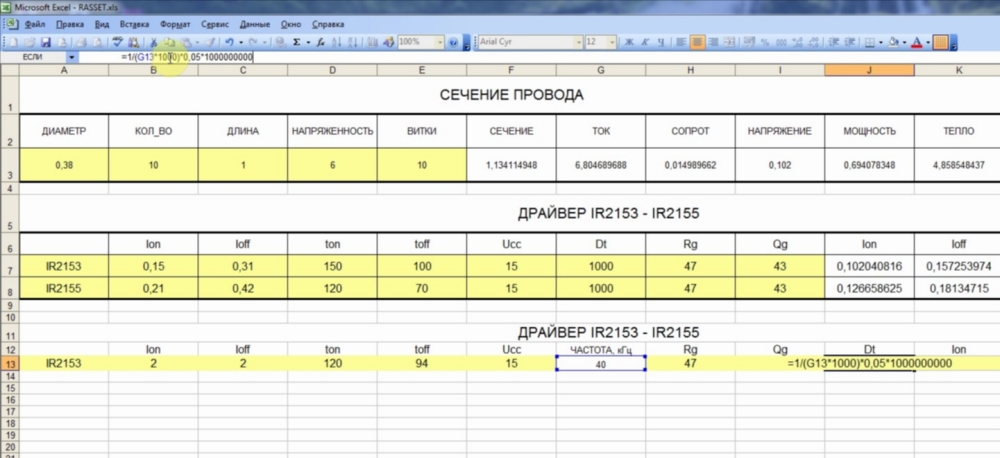Toggle Underline (Ч) formatting
This screenshot has height=458, width=1000.
click(661, 42)
